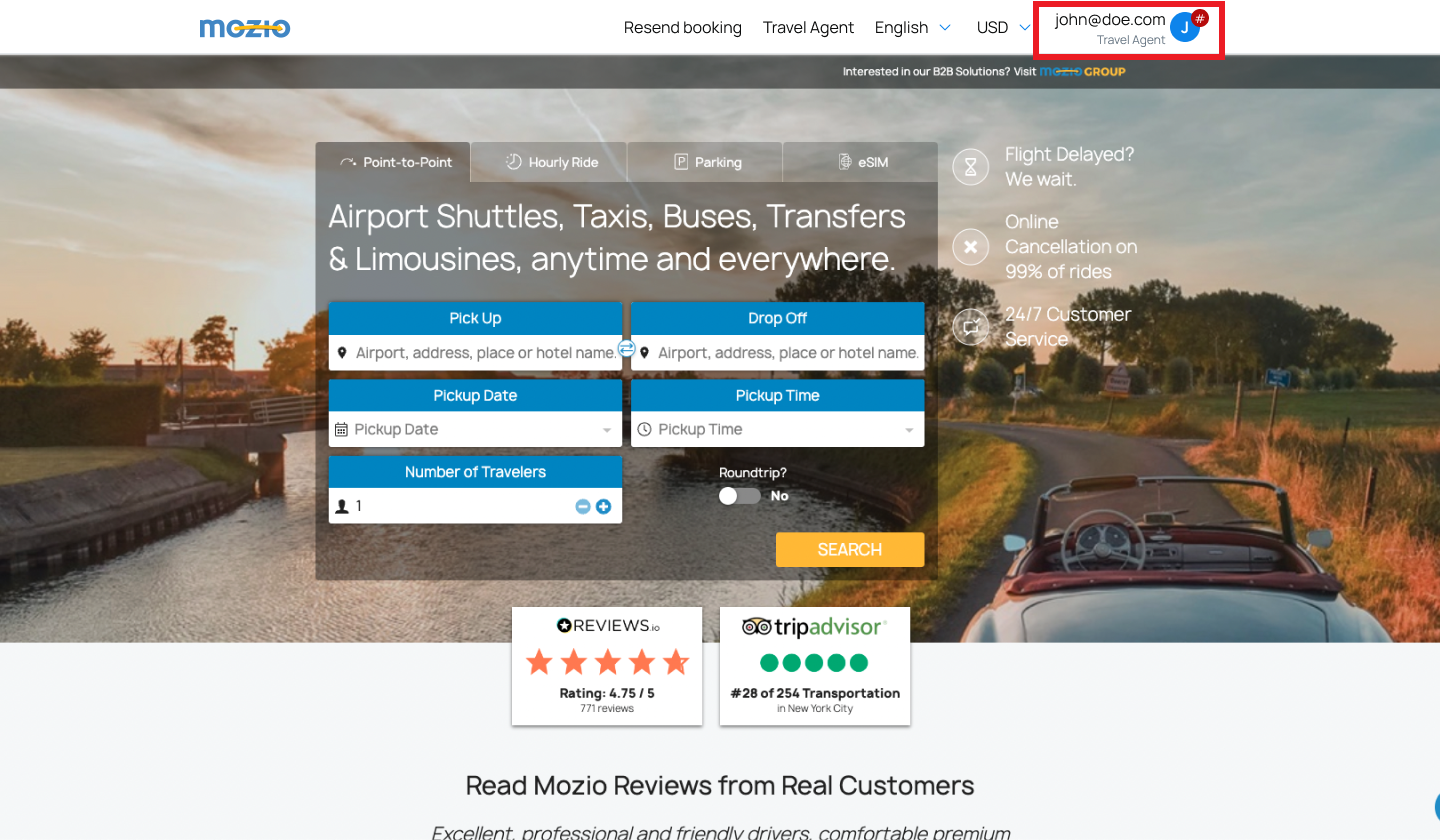Open the USD currency dropdown

(x=1002, y=27)
